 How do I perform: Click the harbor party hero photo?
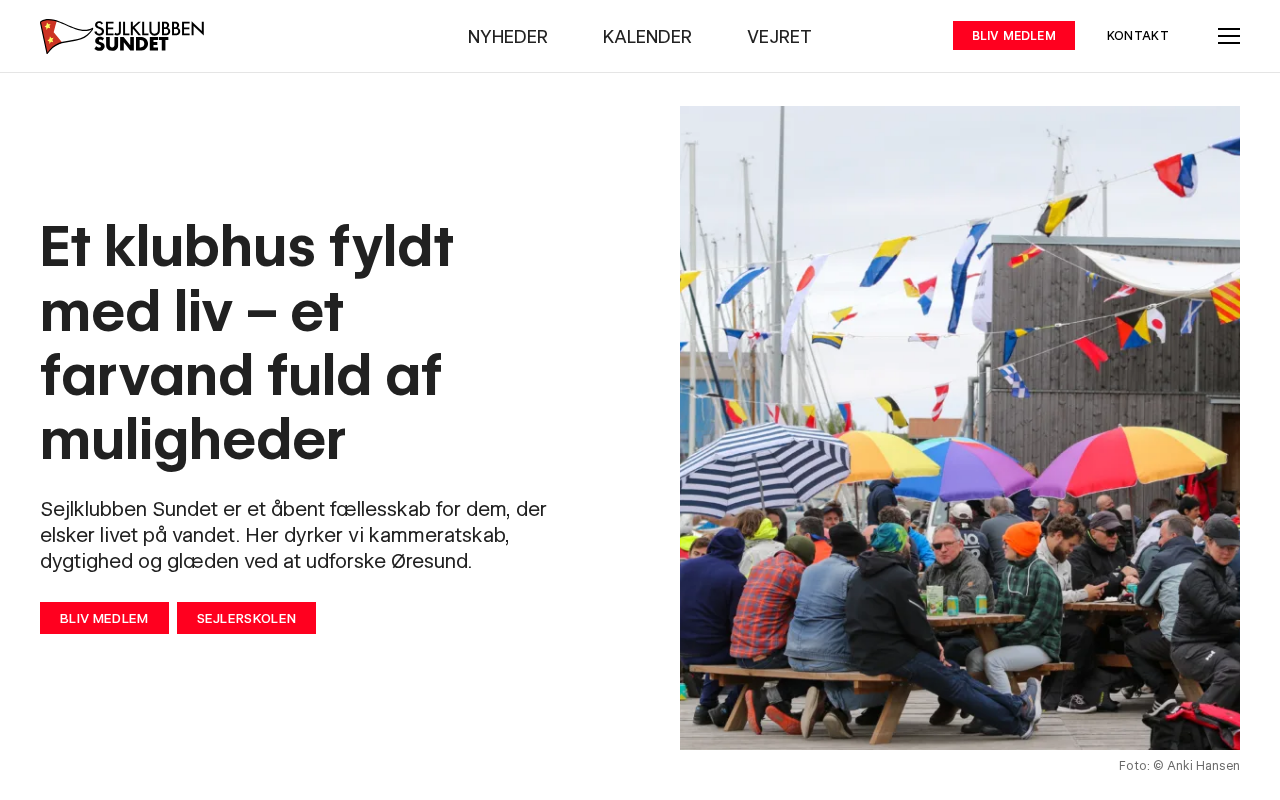[x=960, y=428]
